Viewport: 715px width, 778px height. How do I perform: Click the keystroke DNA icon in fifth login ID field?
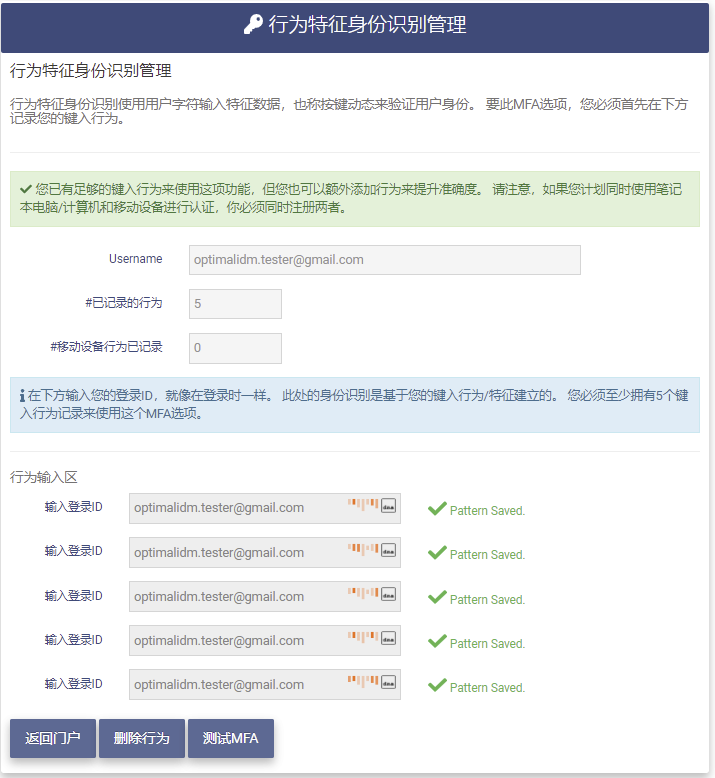click(x=389, y=683)
